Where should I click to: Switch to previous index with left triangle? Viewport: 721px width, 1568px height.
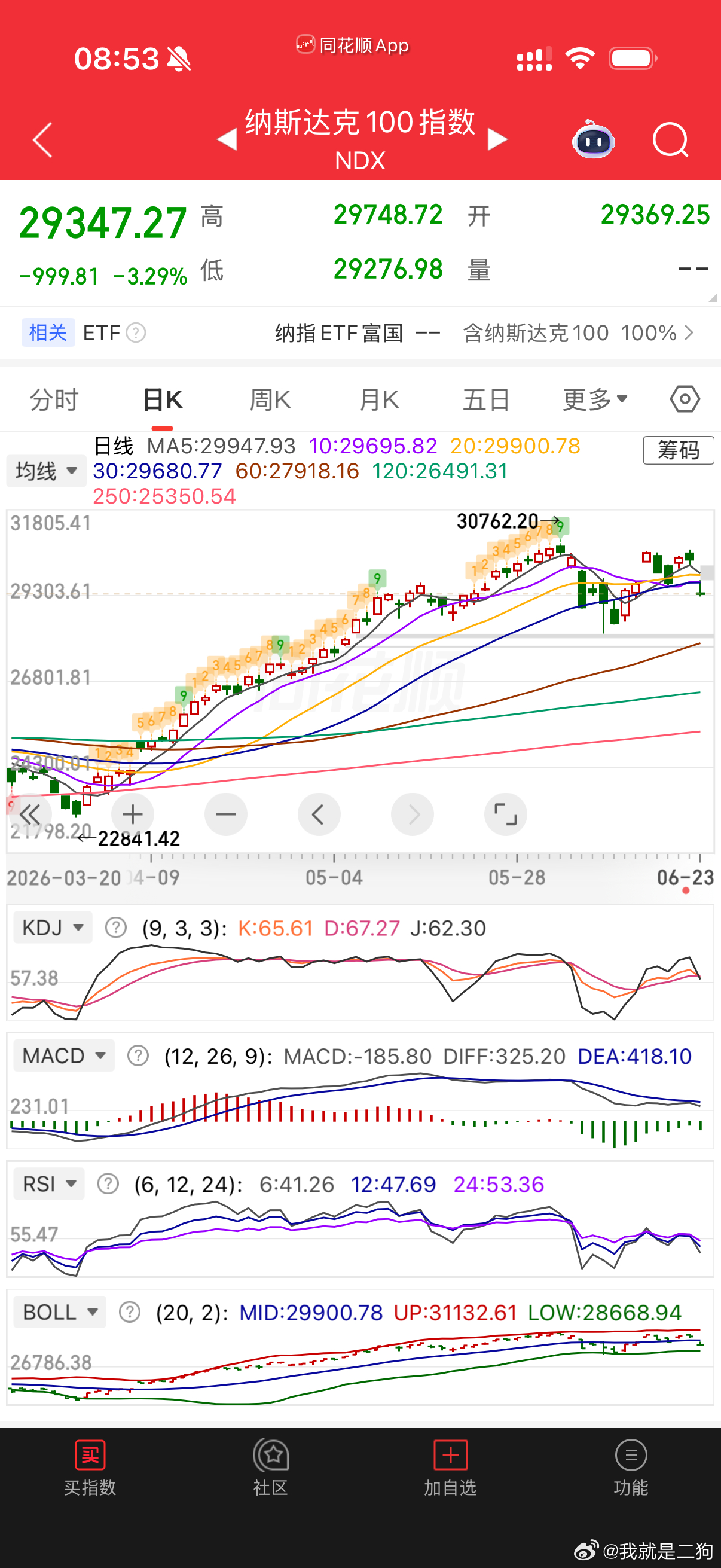[227, 139]
